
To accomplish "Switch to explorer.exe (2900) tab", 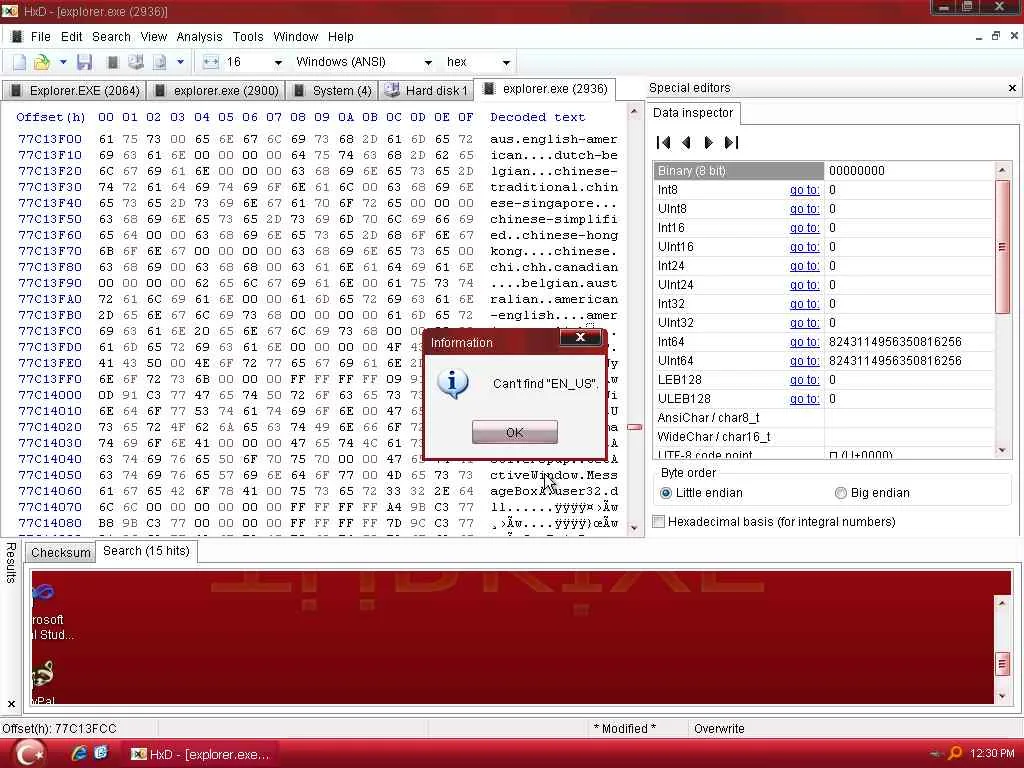I will 215,90.
